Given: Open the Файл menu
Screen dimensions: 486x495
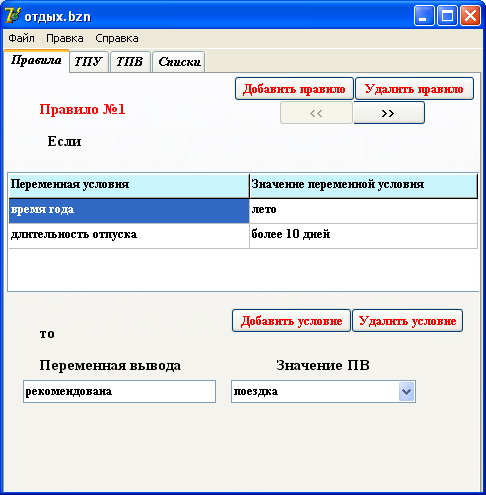Looking at the screenshot, I should point(21,38).
